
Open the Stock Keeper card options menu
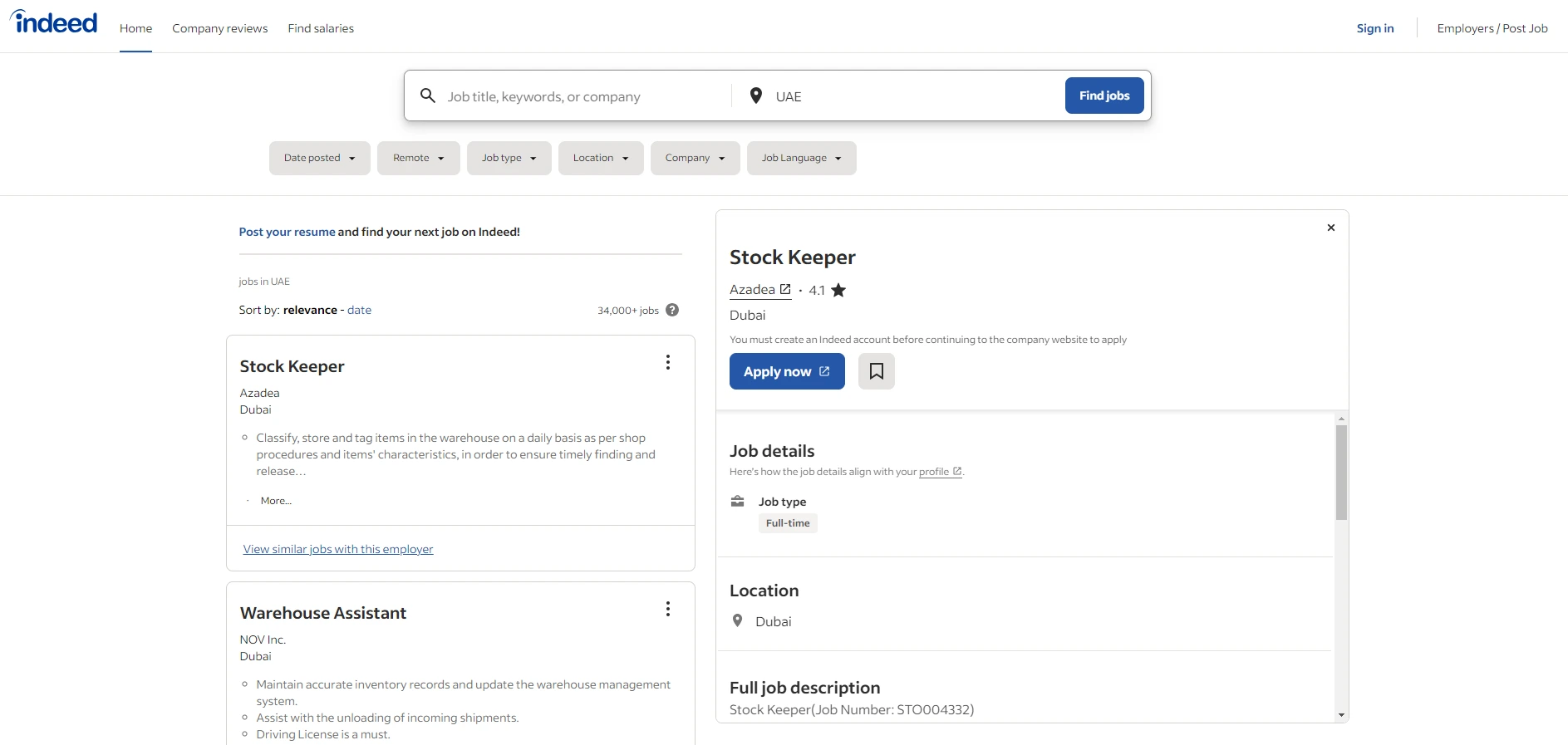pos(667,362)
